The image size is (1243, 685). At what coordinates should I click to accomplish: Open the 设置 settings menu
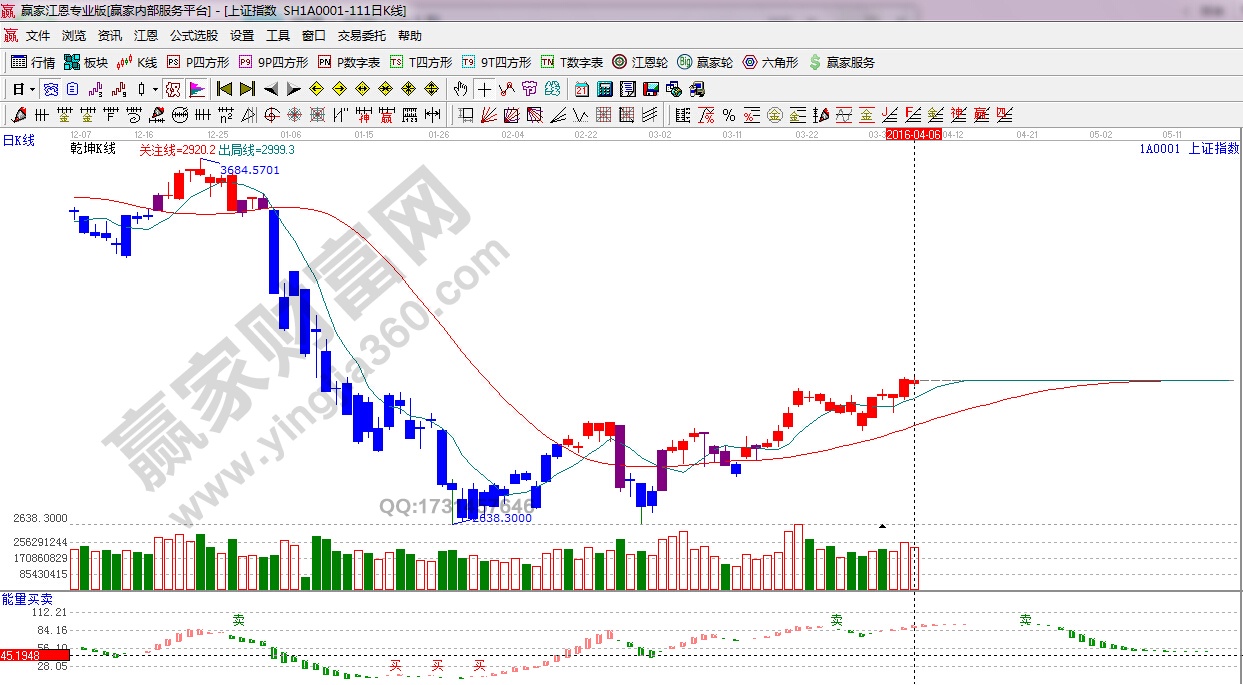[242, 36]
